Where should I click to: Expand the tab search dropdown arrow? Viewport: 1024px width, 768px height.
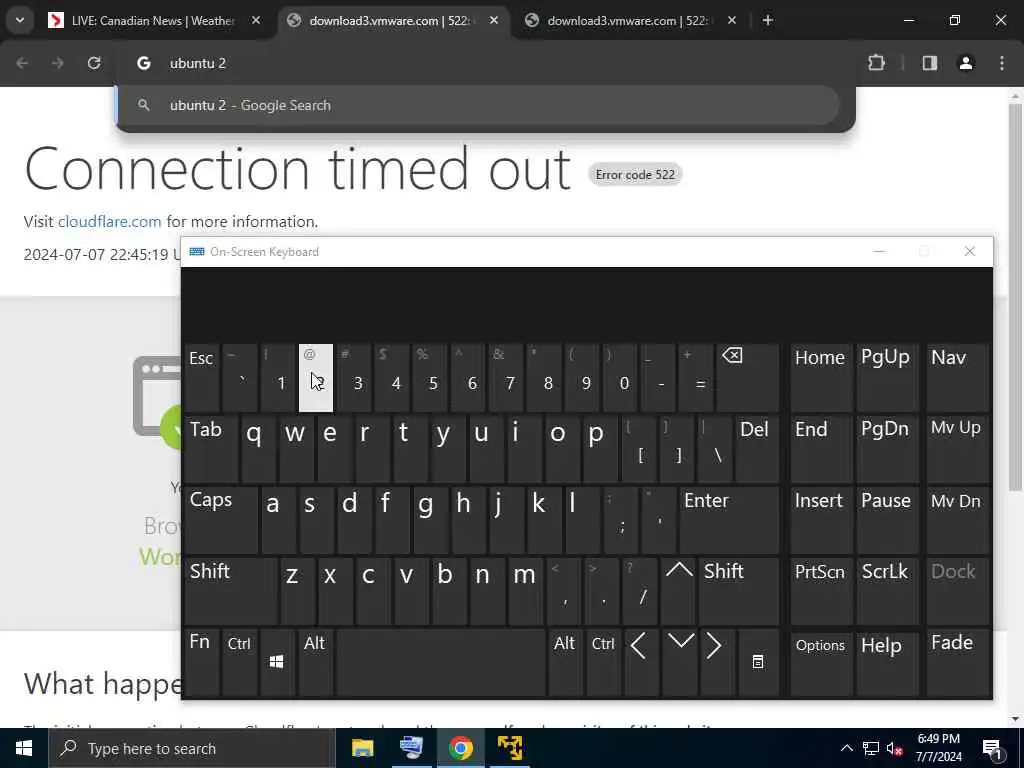point(20,20)
